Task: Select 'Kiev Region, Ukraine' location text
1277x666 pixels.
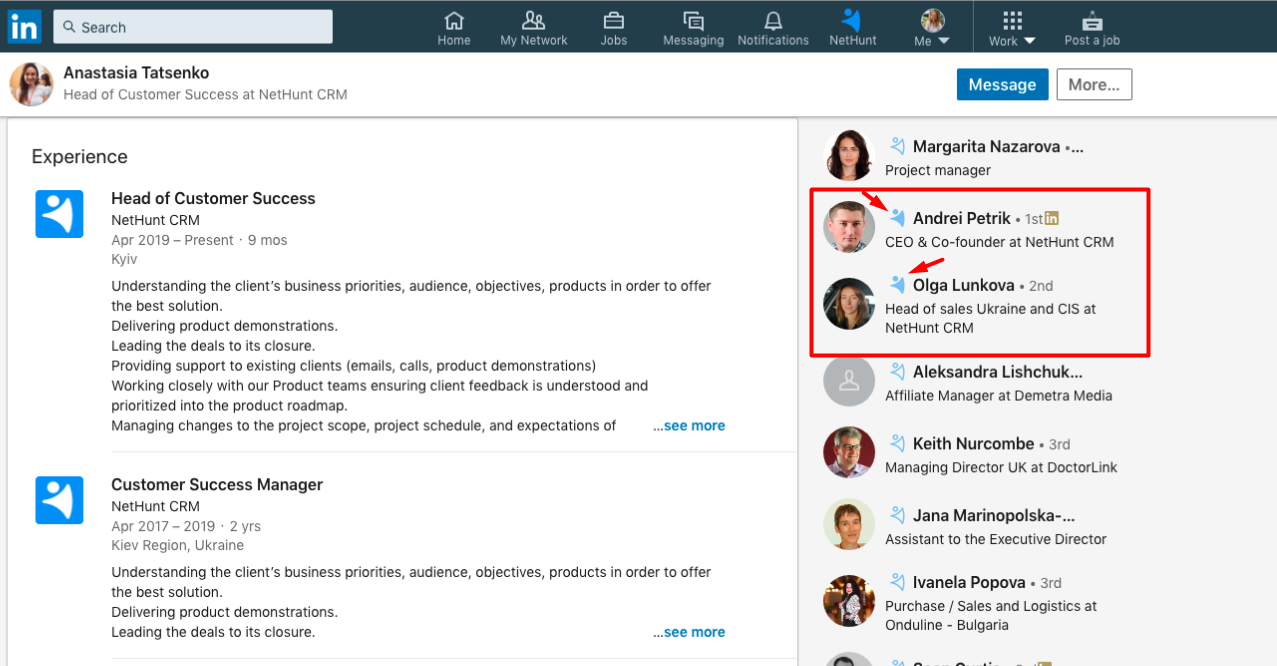Action: pyautogui.click(x=177, y=546)
